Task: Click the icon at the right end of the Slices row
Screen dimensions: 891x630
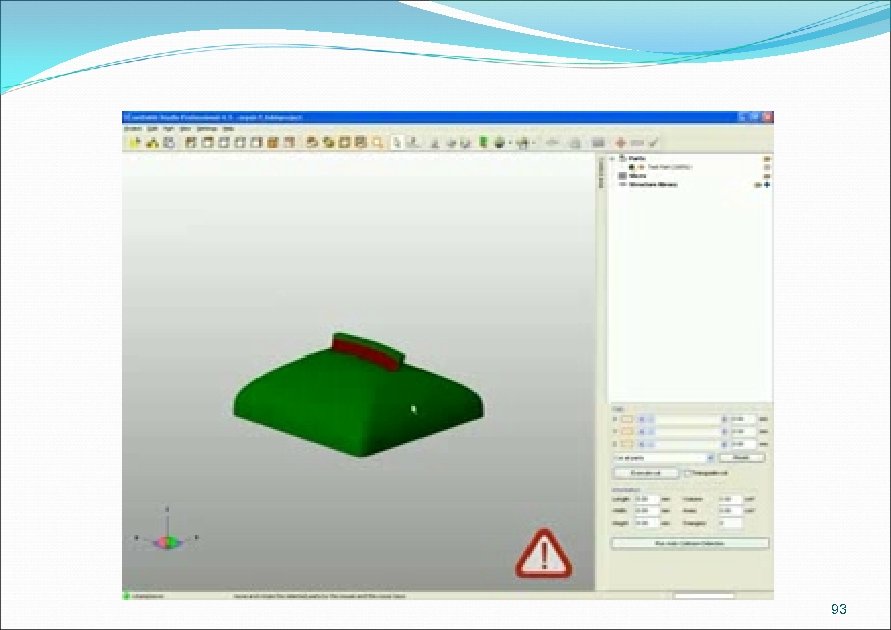Action: pyautogui.click(x=767, y=176)
